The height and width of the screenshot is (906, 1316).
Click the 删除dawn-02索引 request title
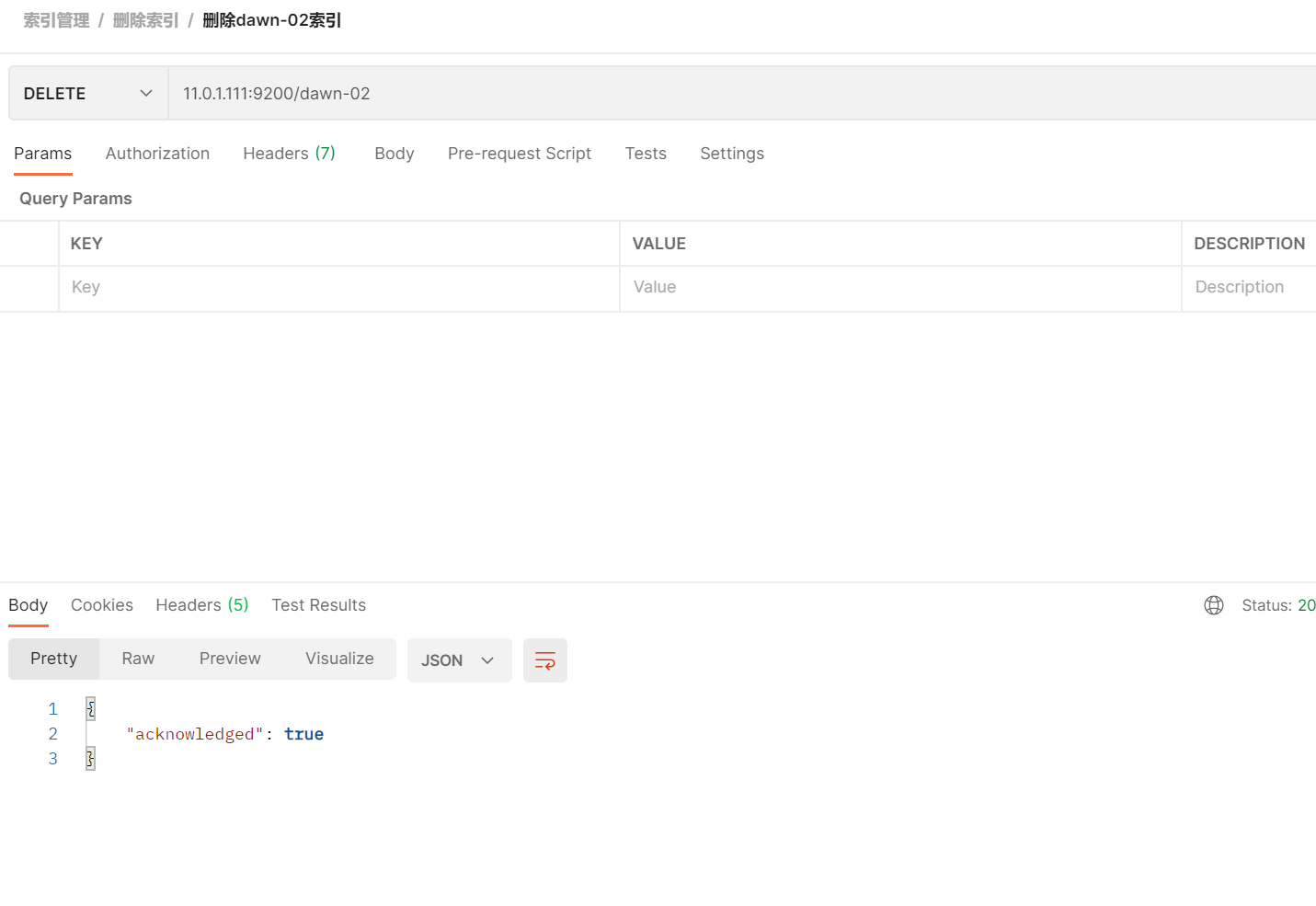click(272, 20)
